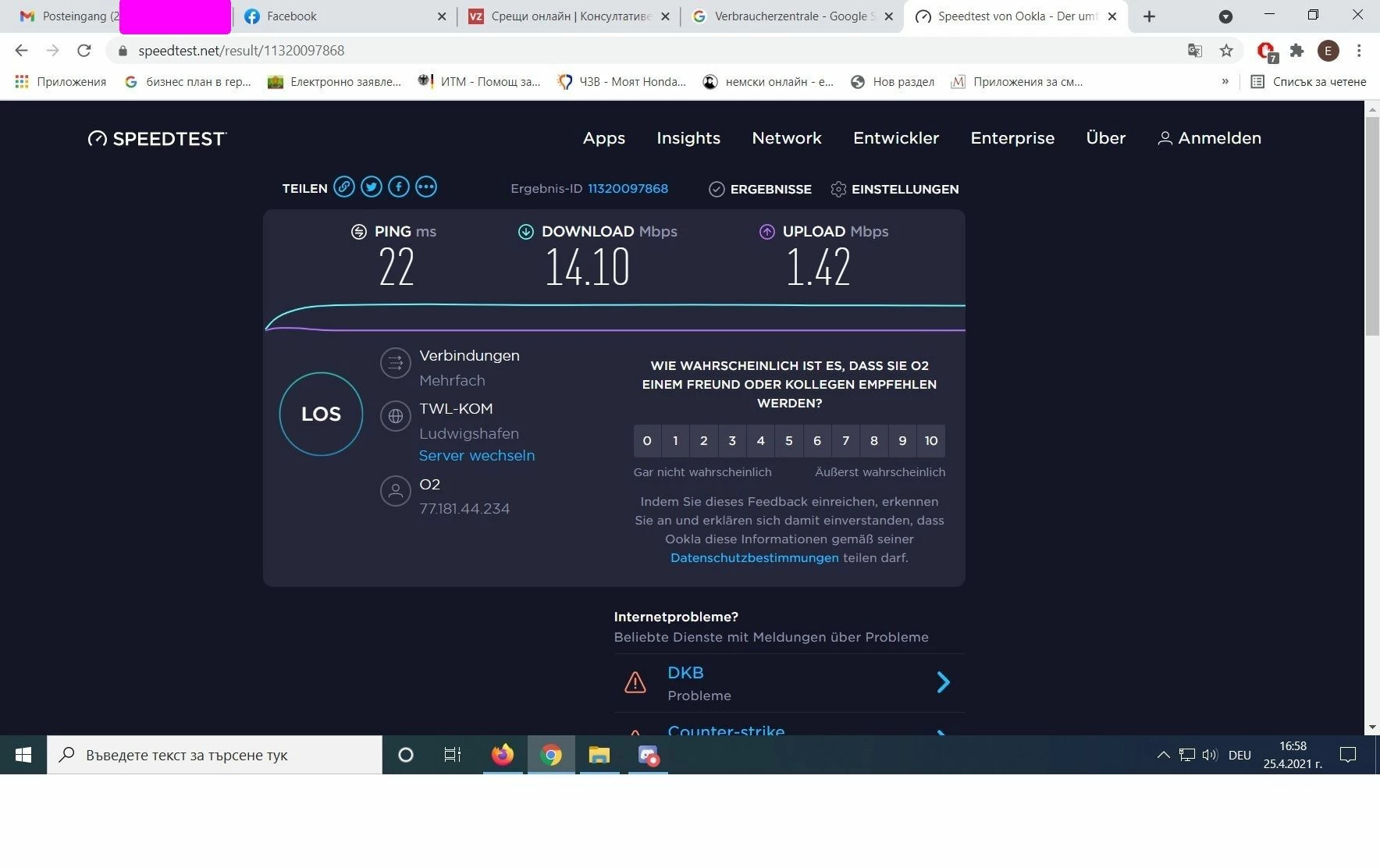The image size is (1380, 868).
Task: Click the user icon next to O2
Action: tap(396, 491)
